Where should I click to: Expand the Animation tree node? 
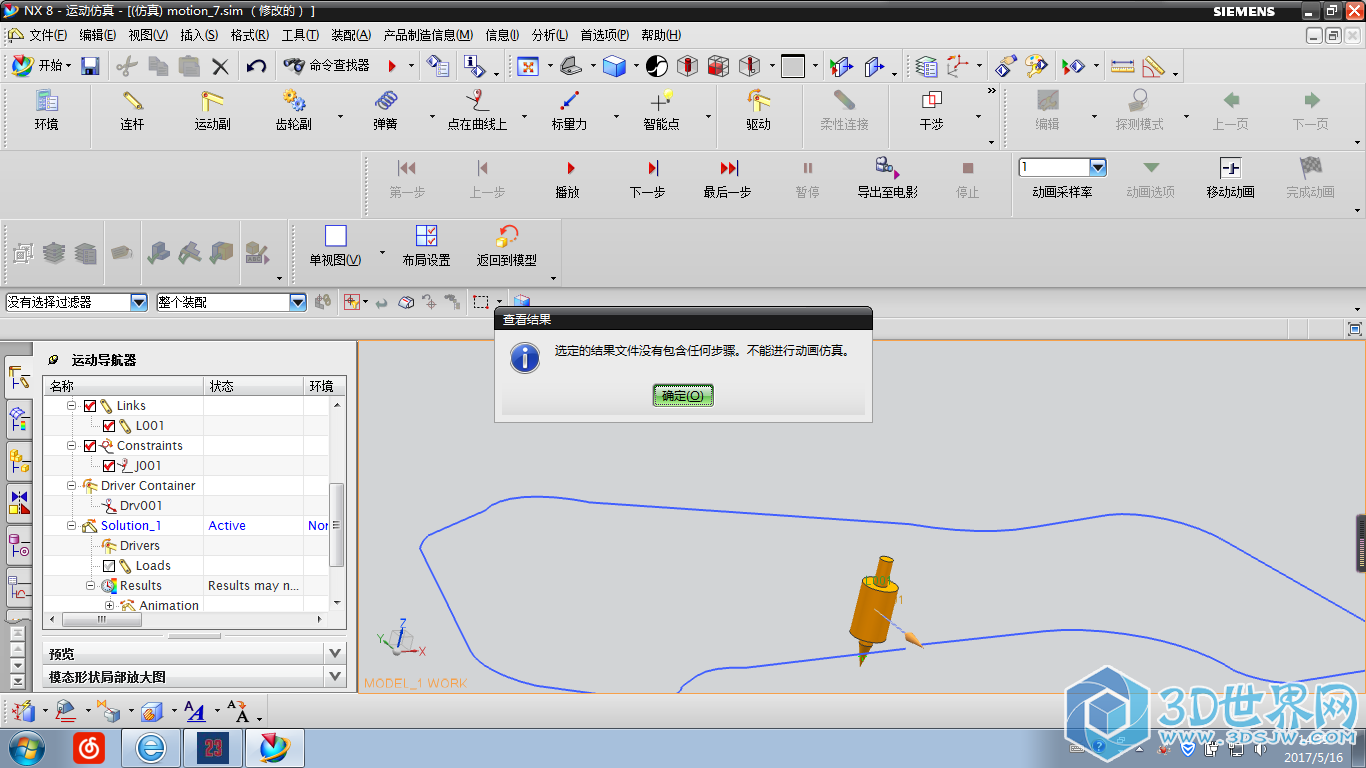[x=109, y=606]
